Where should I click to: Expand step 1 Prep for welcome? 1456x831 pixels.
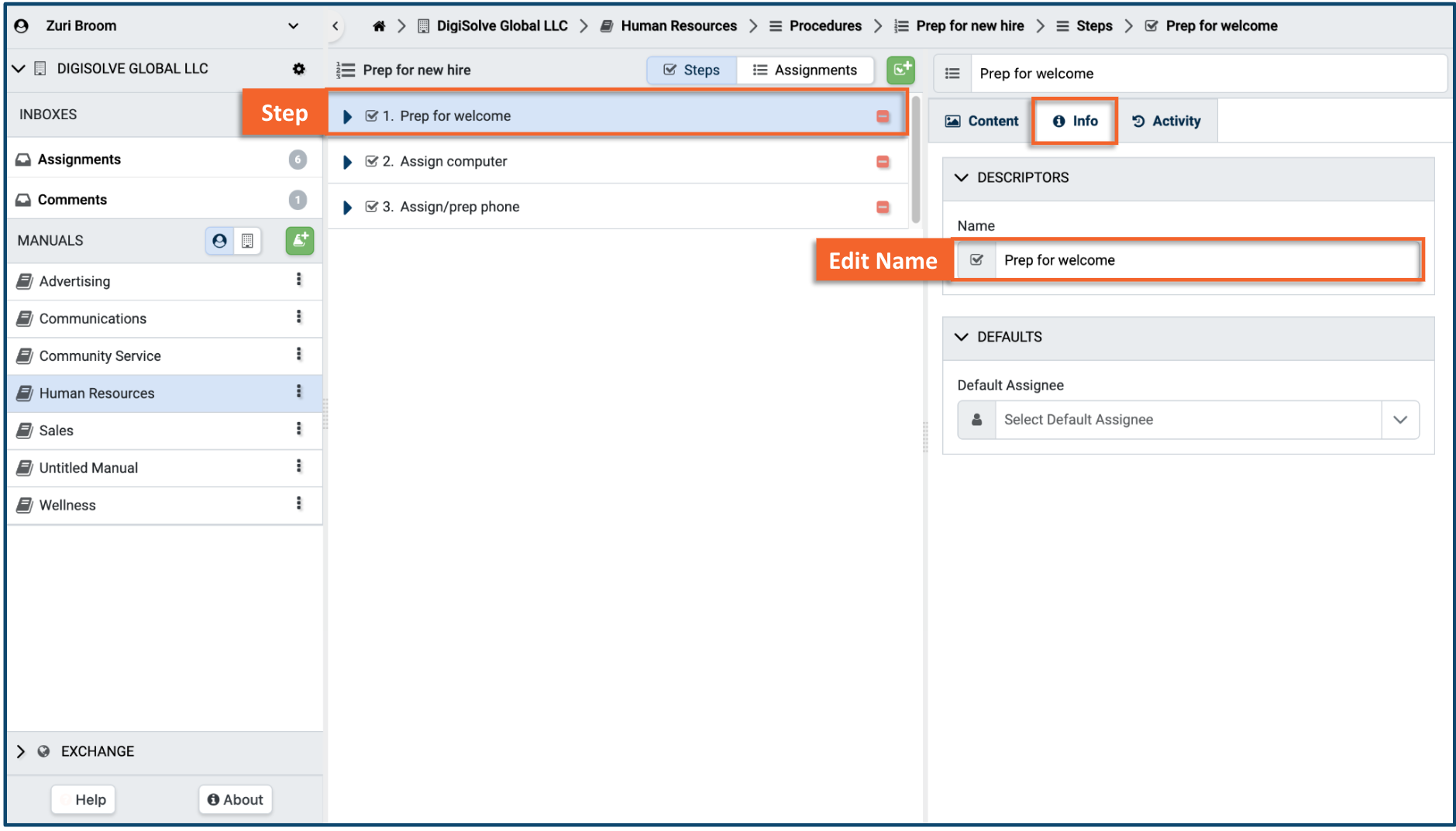coord(348,116)
